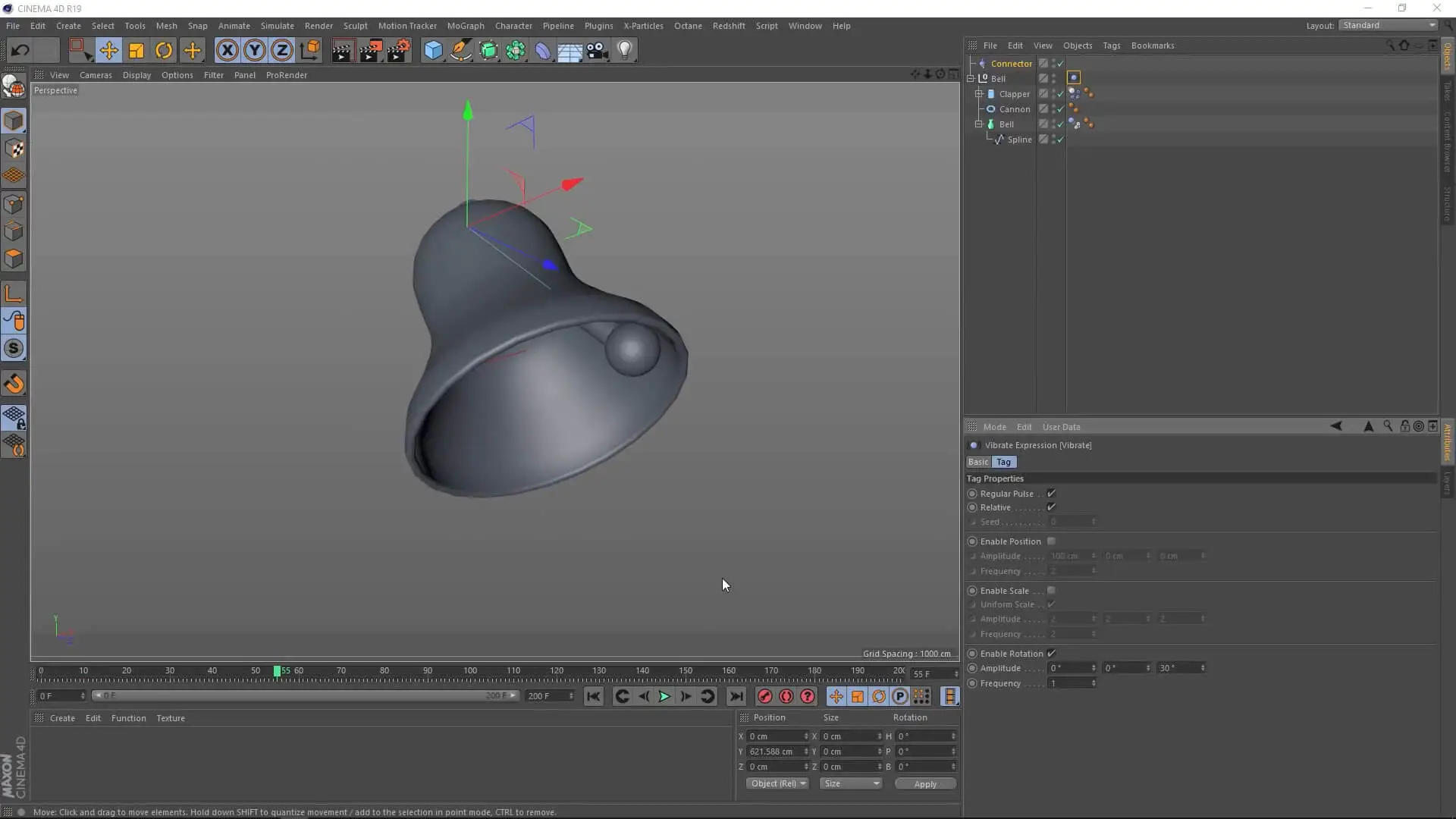1456x819 pixels.
Task: Toggle Y axis lock
Action: (x=255, y=51)
